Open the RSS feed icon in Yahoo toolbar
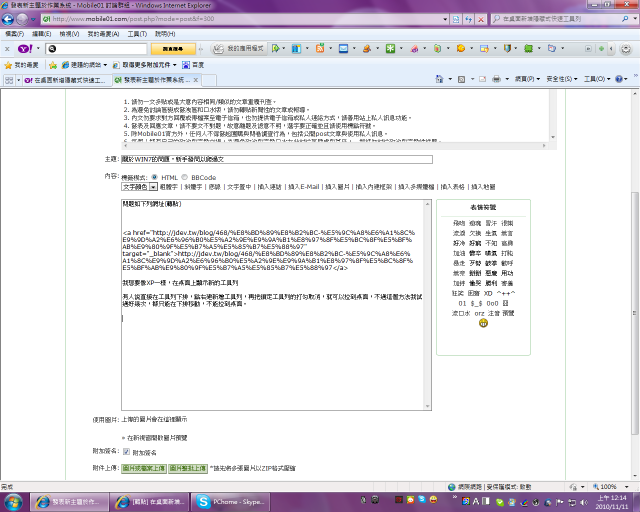This screenshot has height=512, width=640. tap(320, 49)
